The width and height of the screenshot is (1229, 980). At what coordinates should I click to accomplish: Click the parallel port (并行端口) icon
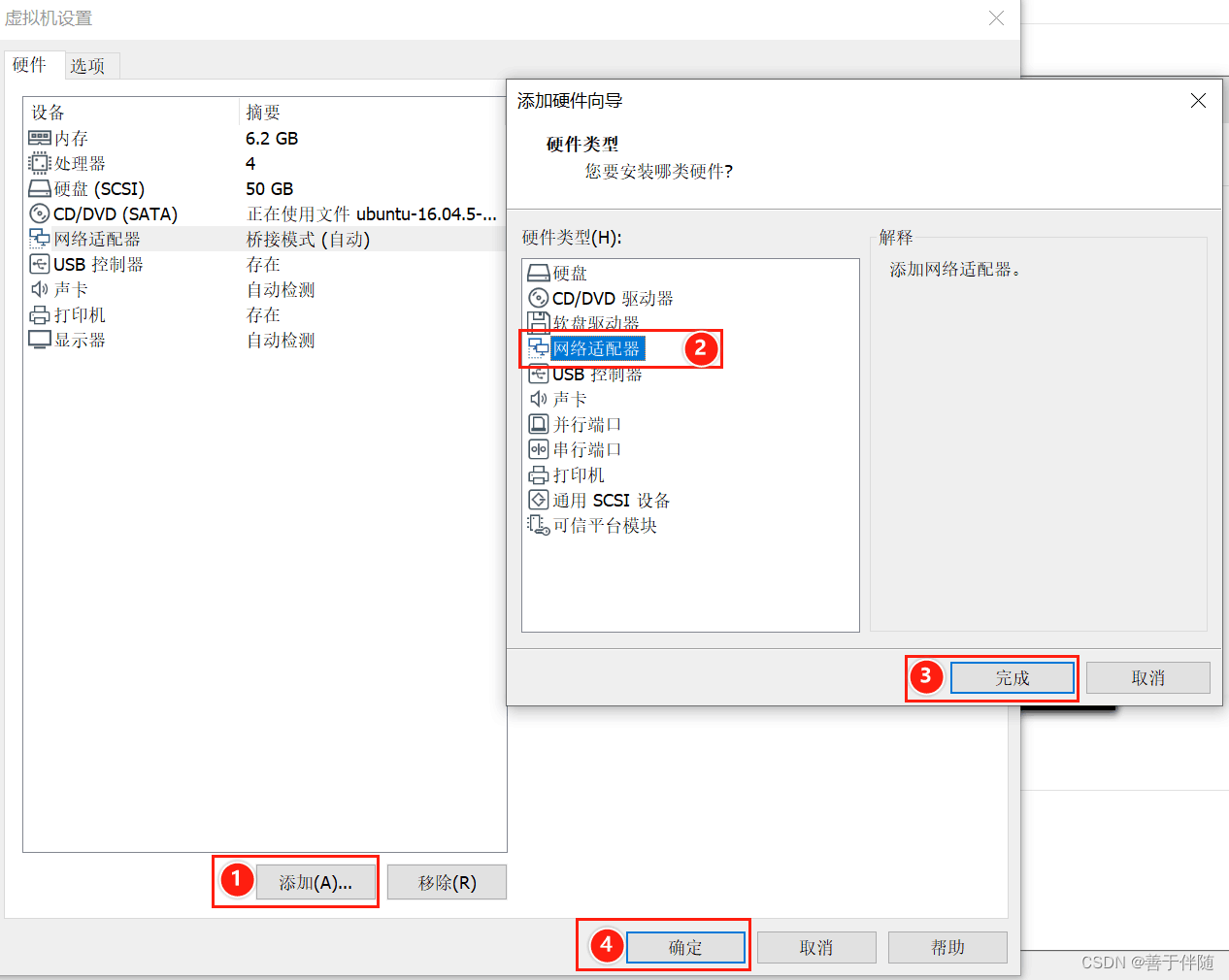pos(539,424)
